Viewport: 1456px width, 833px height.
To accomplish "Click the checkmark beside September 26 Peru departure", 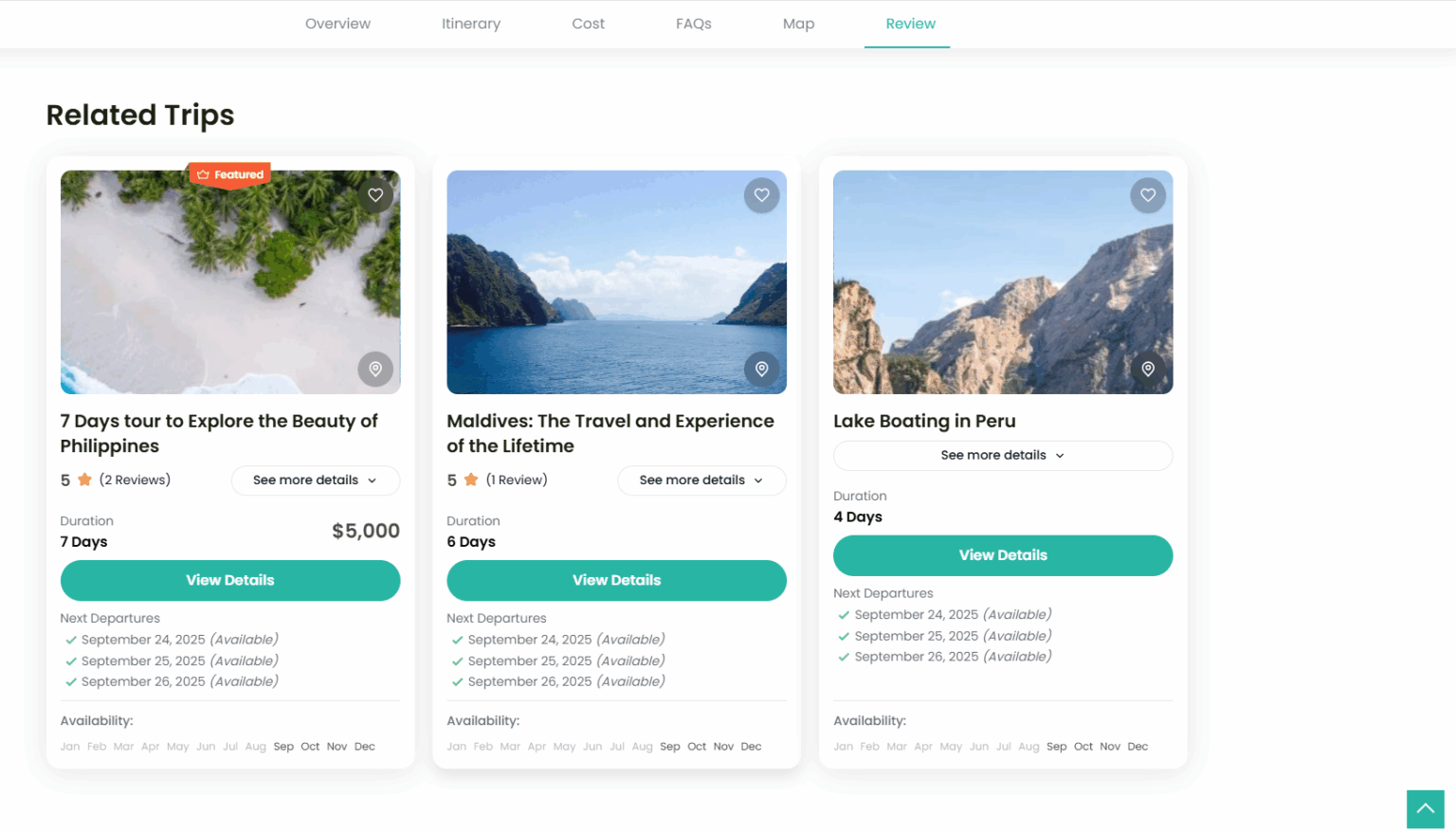I will coord(843,656).
